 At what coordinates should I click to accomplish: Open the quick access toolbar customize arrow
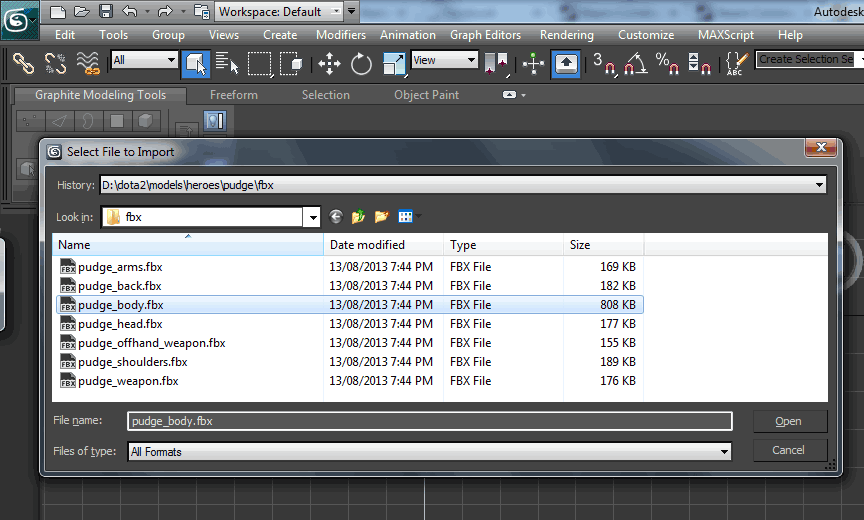click(352, 11)
